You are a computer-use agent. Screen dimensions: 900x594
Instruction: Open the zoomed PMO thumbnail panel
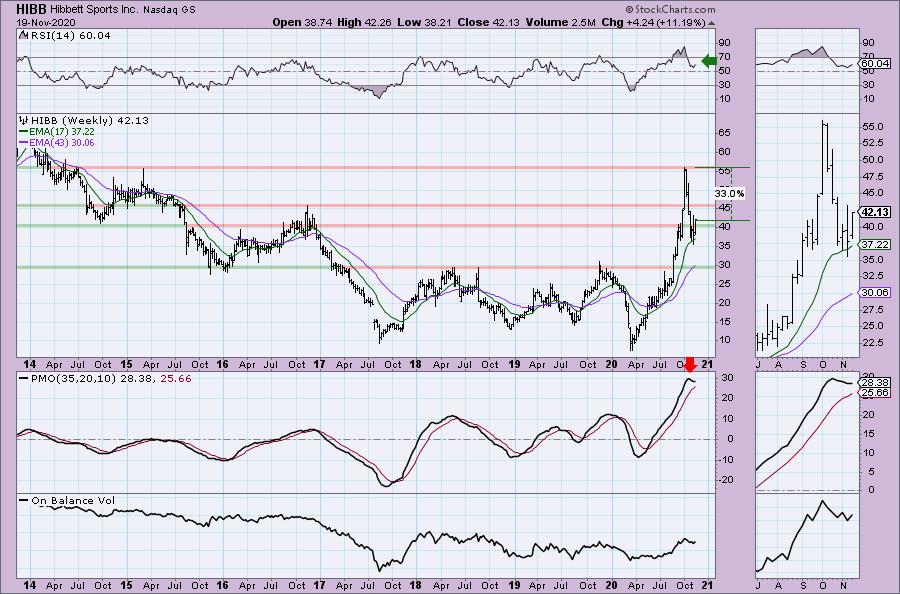click(x=808, y=432)
